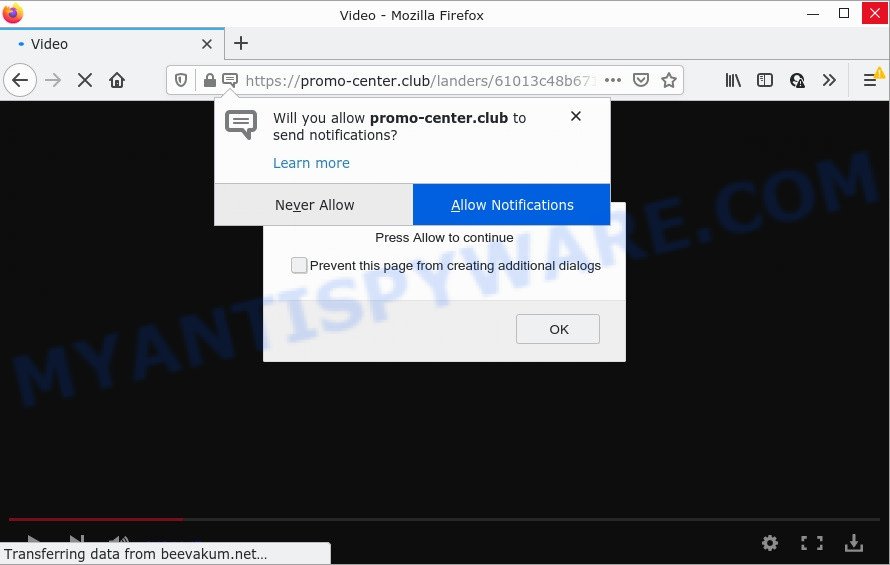890x565 pixels.
Task: Go back to the previous page
Action: tap(20, 80)
